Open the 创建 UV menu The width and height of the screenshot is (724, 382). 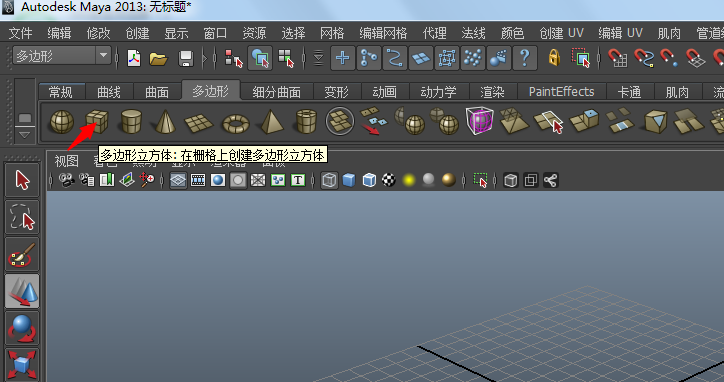561,33
